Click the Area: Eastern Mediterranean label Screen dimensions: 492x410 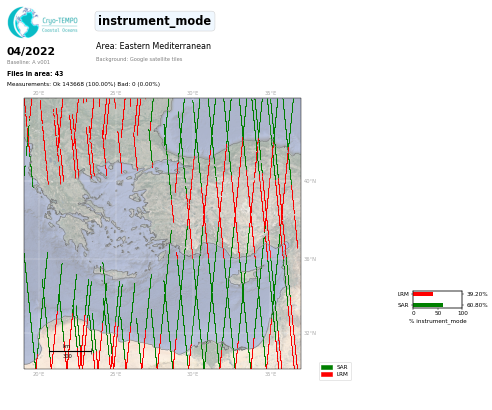[x=153, y=46]
